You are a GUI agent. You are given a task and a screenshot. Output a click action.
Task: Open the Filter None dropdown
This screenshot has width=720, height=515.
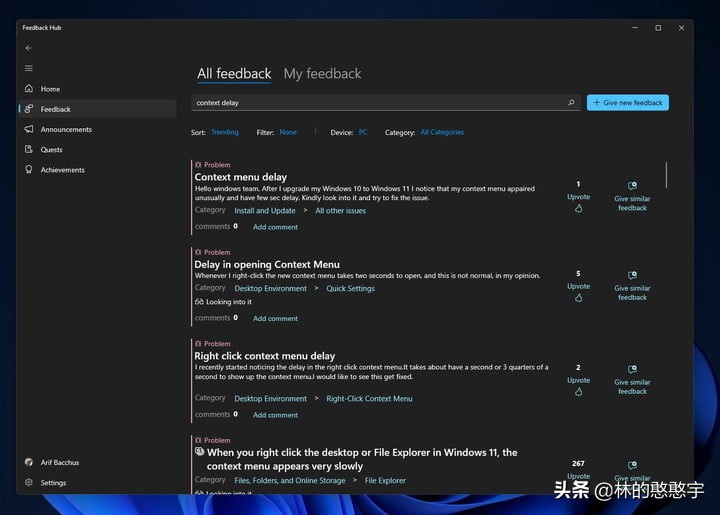pos(288,132)
